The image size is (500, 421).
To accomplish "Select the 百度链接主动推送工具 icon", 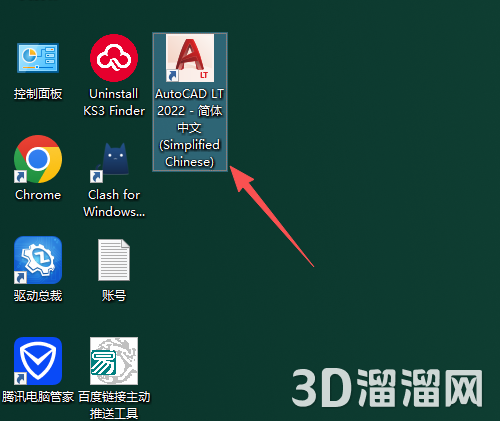I will click(114, 361).
